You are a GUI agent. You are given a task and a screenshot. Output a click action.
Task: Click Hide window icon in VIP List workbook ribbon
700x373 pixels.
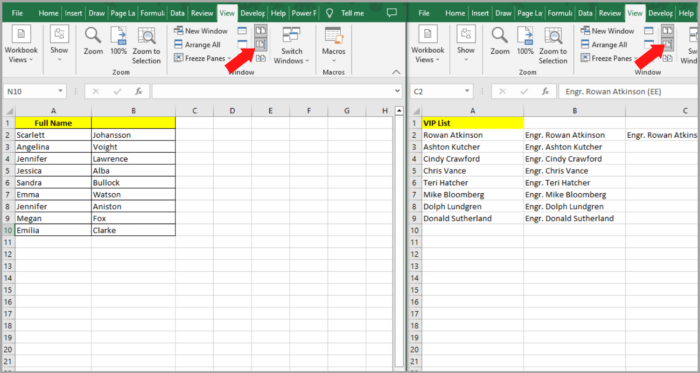point(649,45)
